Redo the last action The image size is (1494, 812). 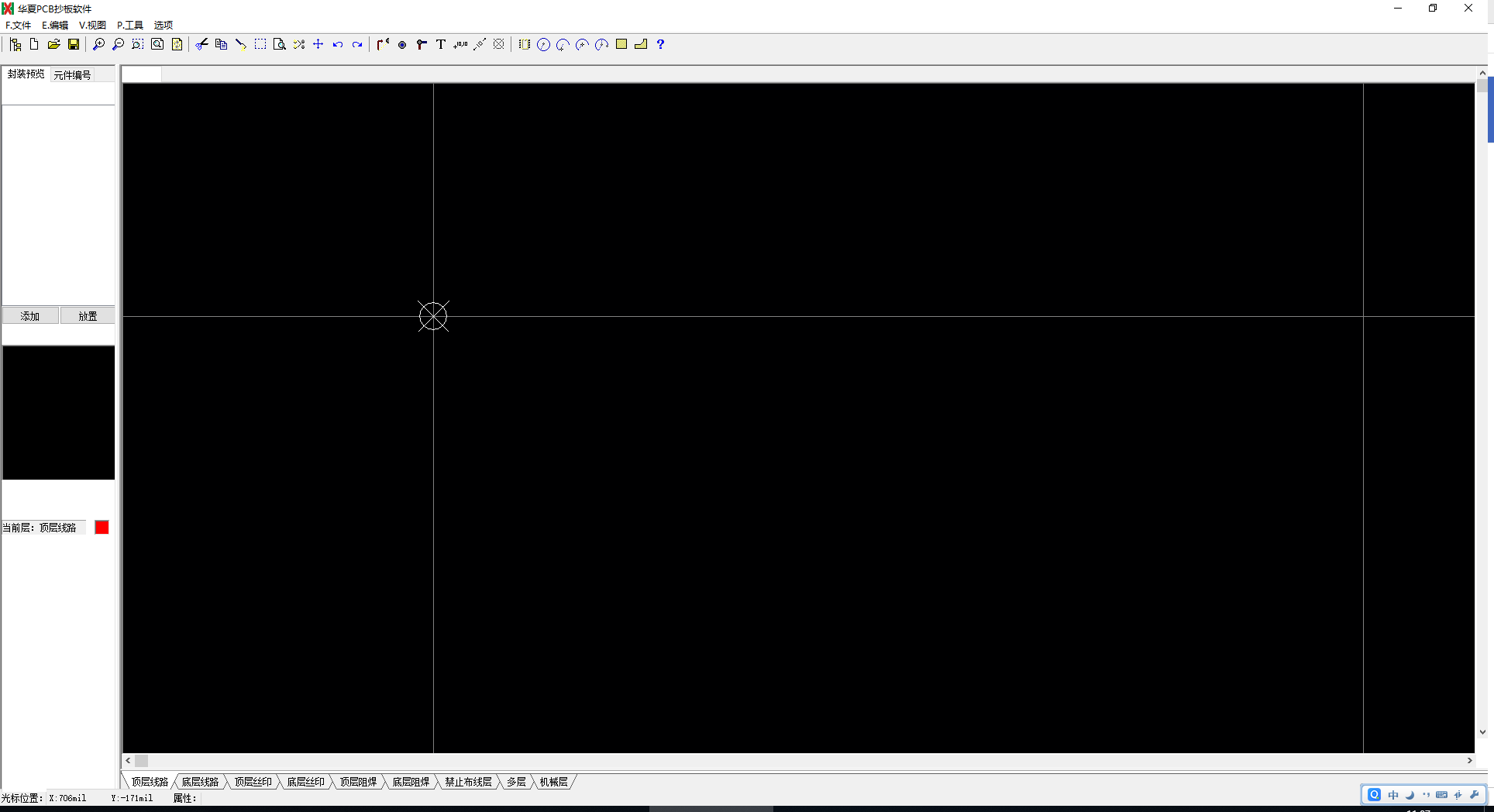357,44
